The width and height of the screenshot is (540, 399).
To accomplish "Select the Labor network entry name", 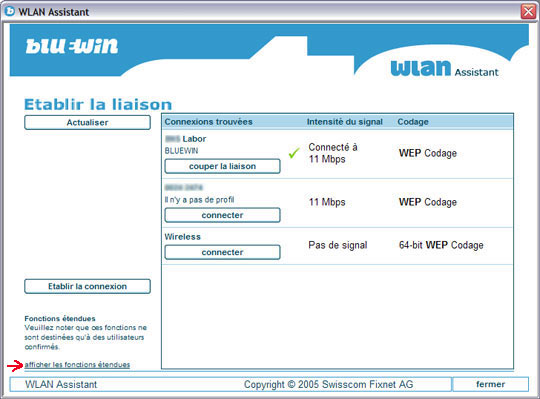I will [186, 139].
